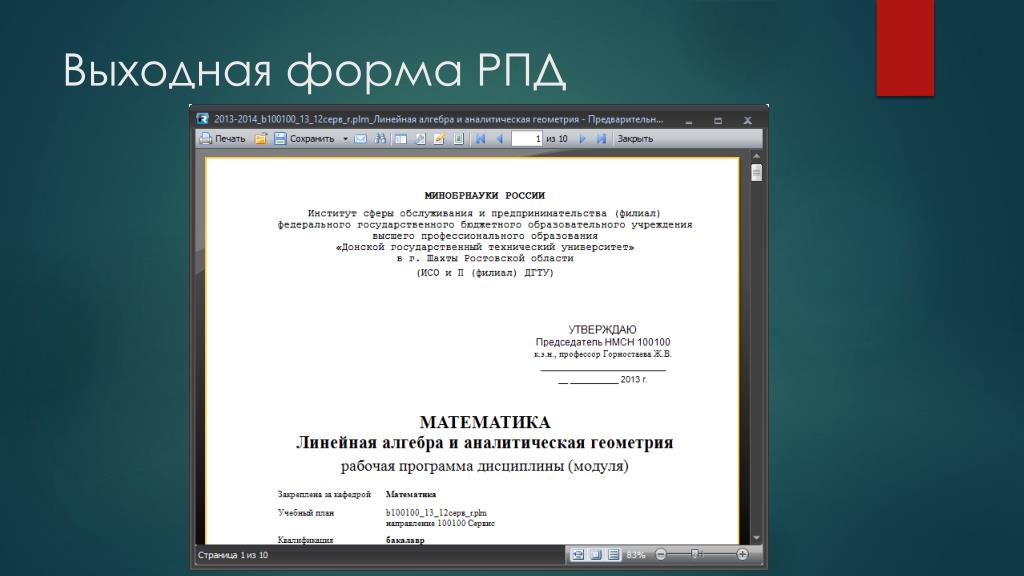Go to previous page arrow
The width and height of the screenshot is (1024, 576).
tap(500, 138)
